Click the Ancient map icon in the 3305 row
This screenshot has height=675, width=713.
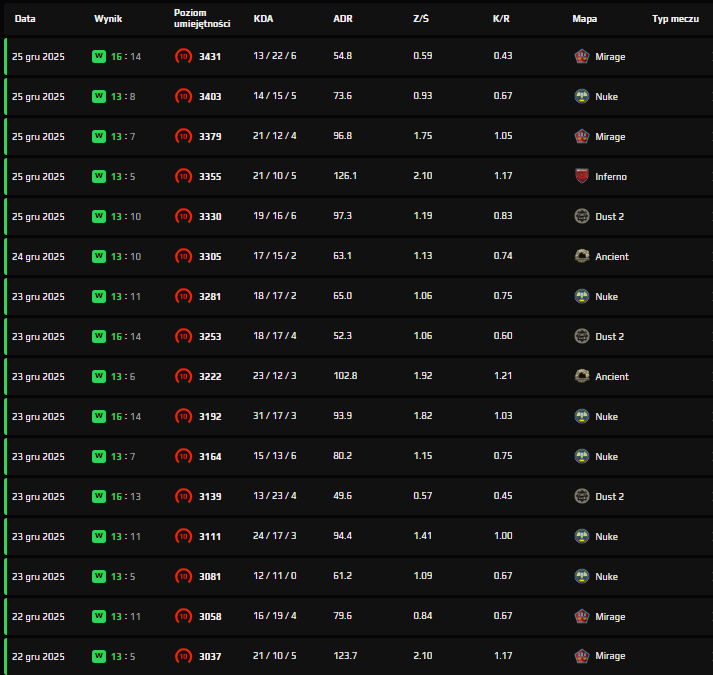[582, 257]
